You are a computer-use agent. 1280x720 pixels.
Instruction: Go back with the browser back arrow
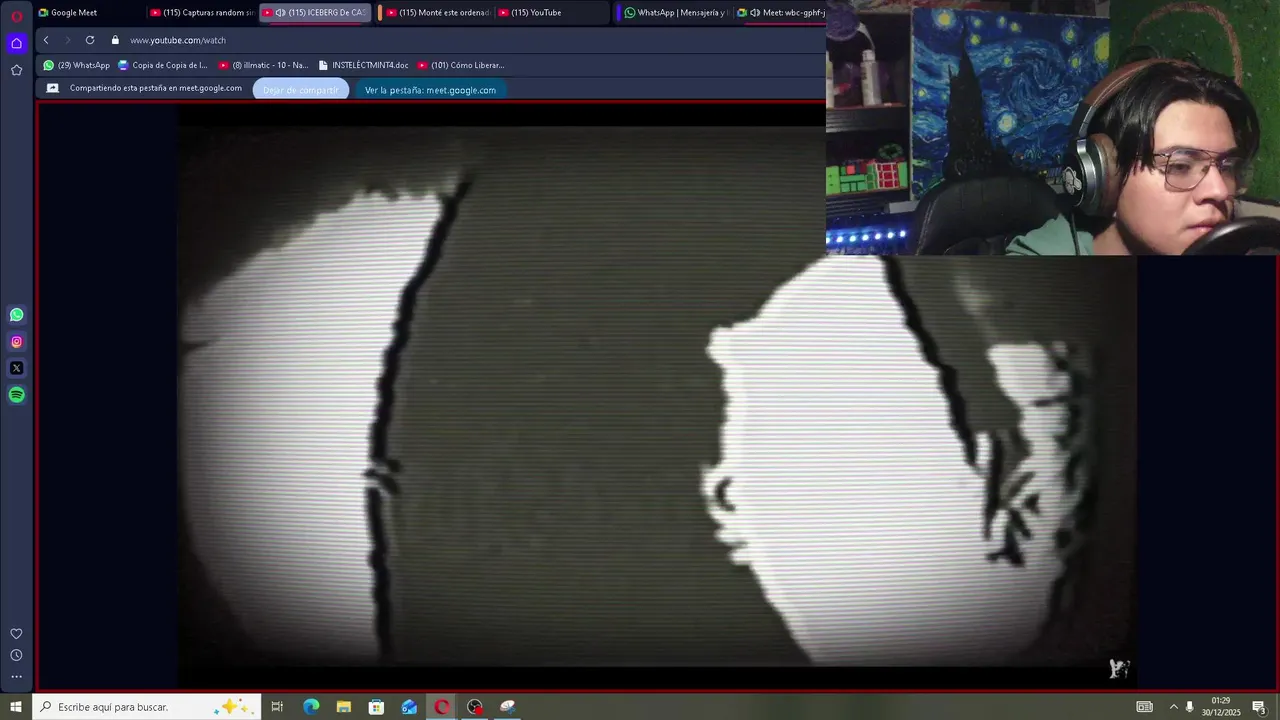46,40
